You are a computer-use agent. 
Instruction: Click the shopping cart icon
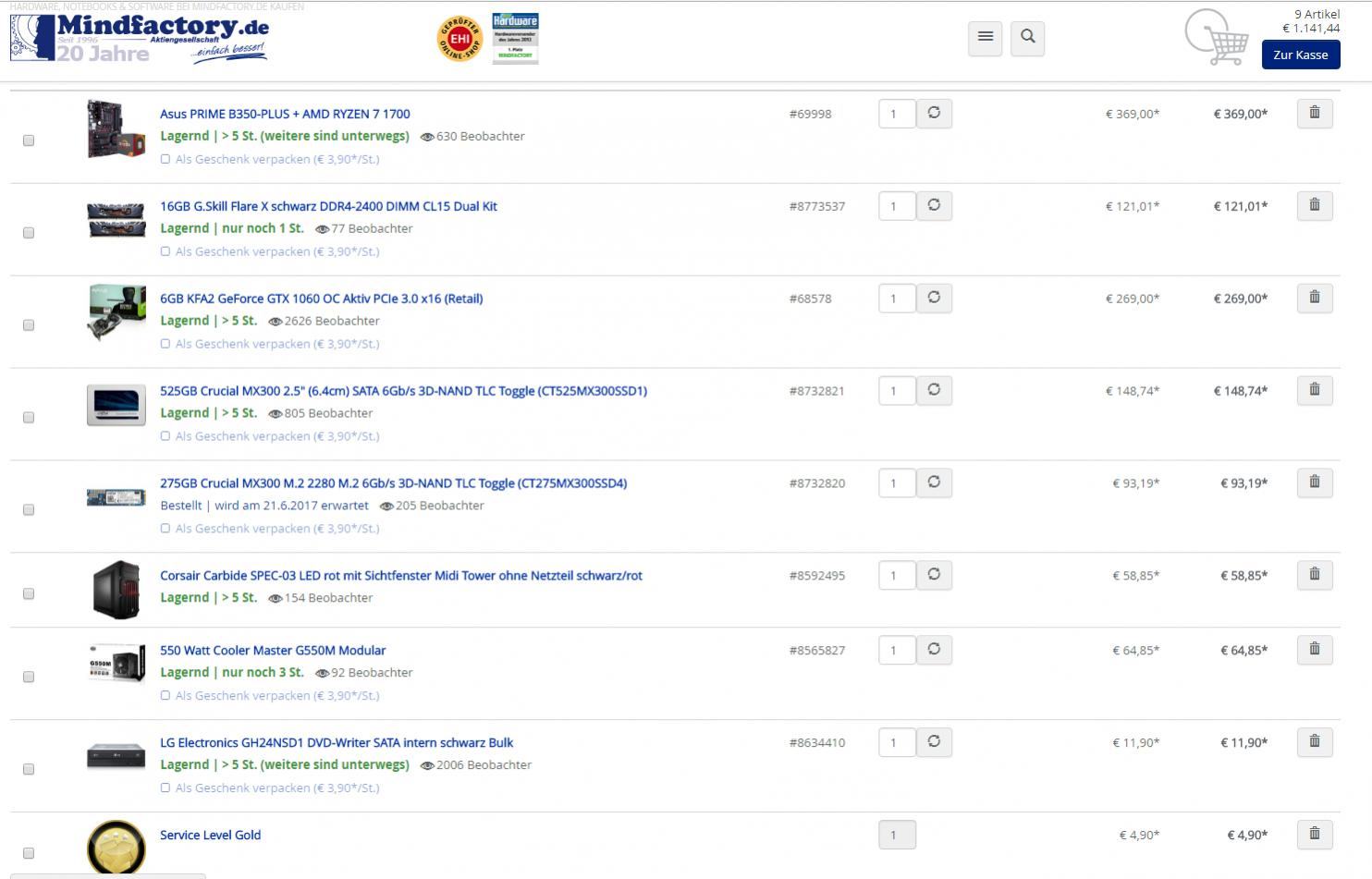pos(1217,38)
